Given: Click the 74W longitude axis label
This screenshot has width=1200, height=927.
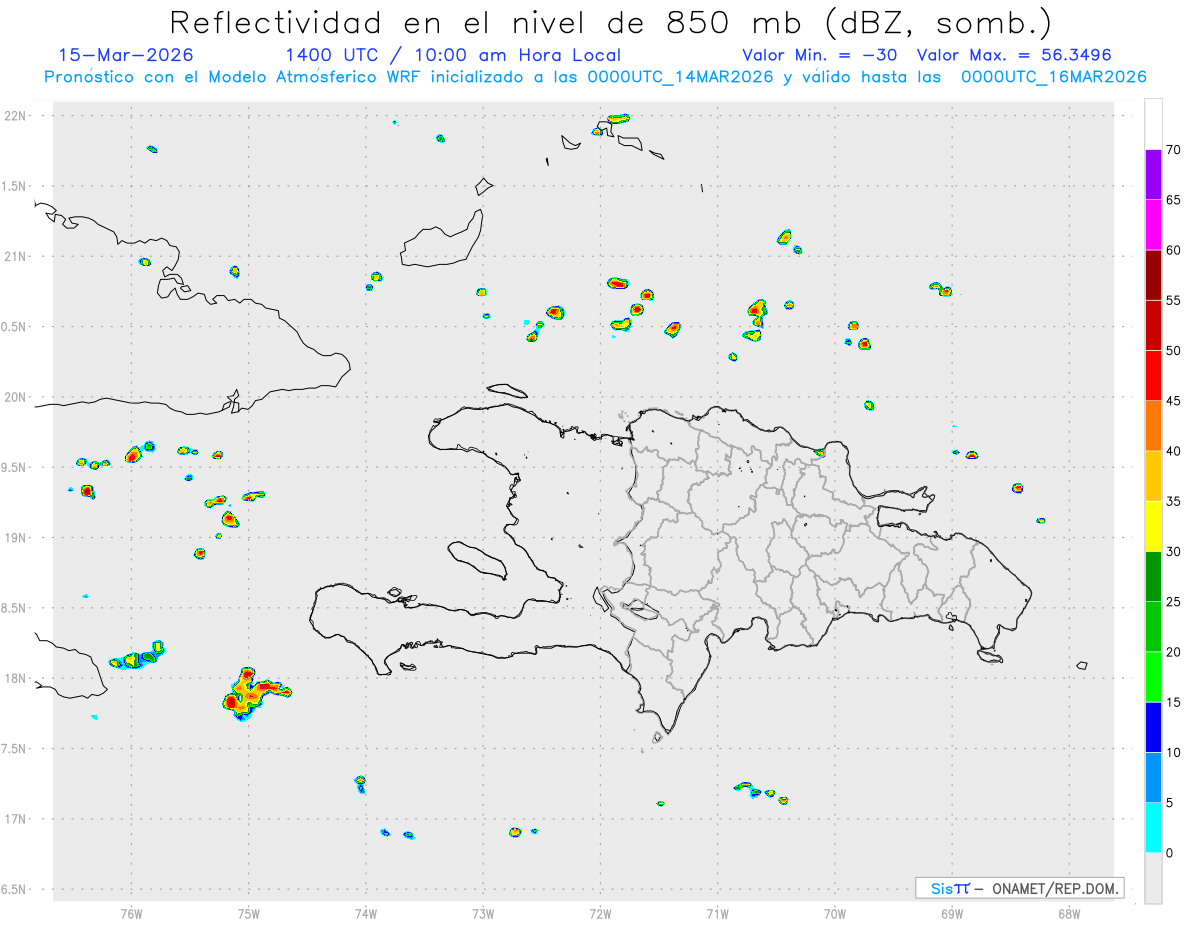Looking at the screenshot, I should click(x=366, y=913).
